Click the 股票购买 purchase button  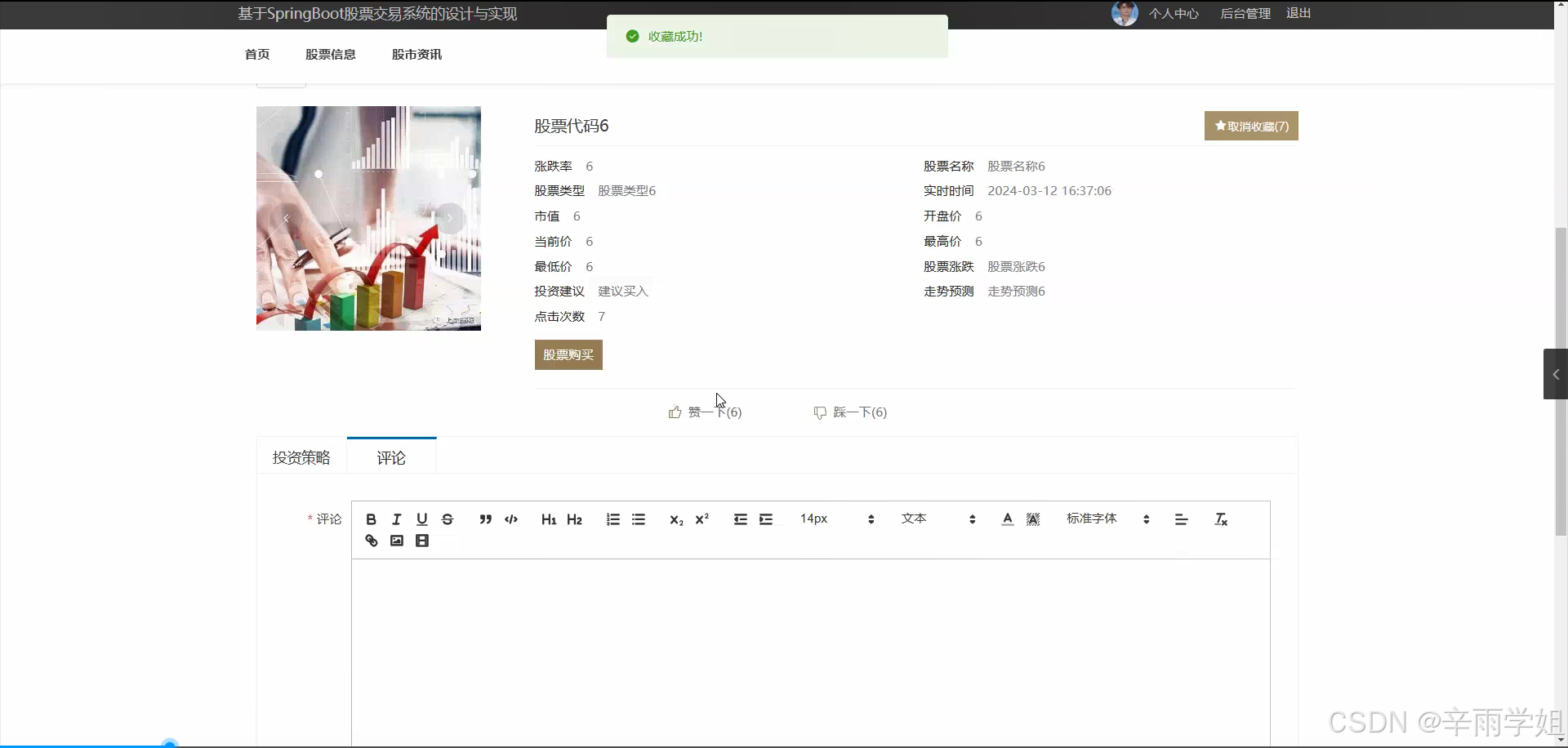pyautogui.click(x=568, y=354)
